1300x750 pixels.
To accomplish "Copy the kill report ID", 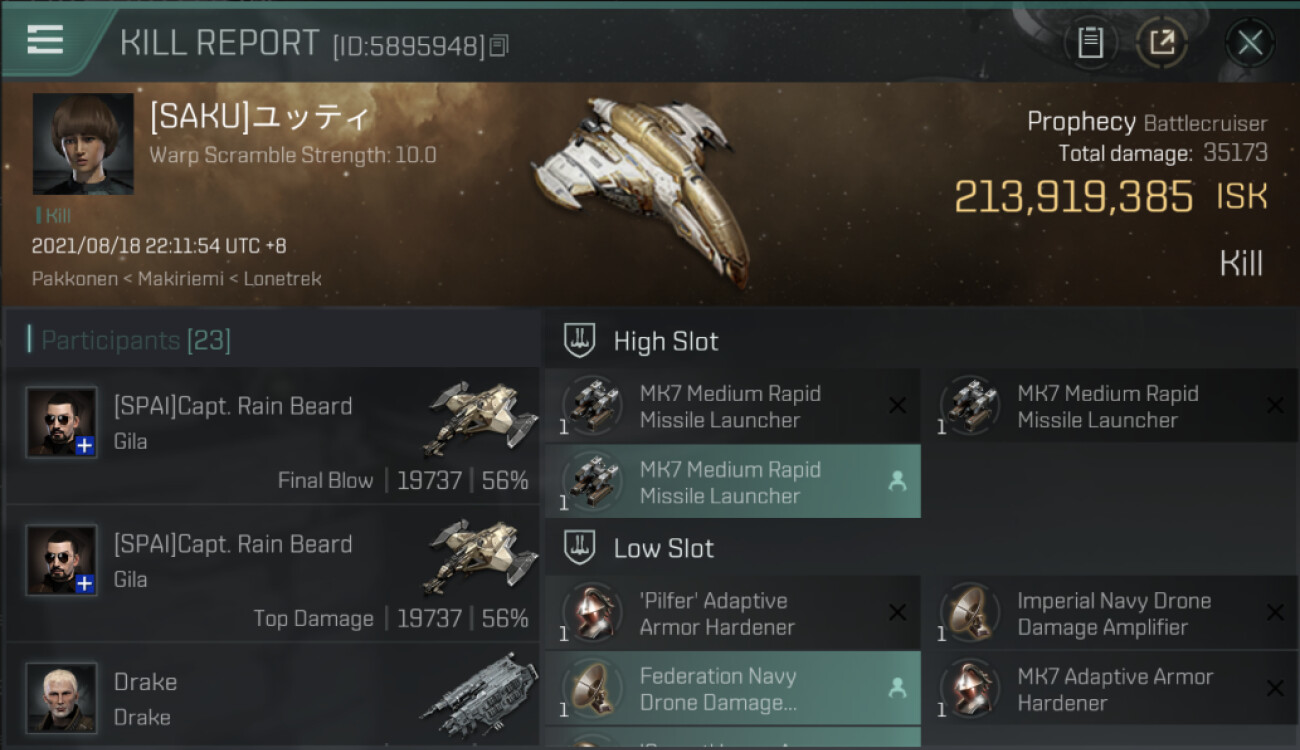I will (x=499, y=45).
